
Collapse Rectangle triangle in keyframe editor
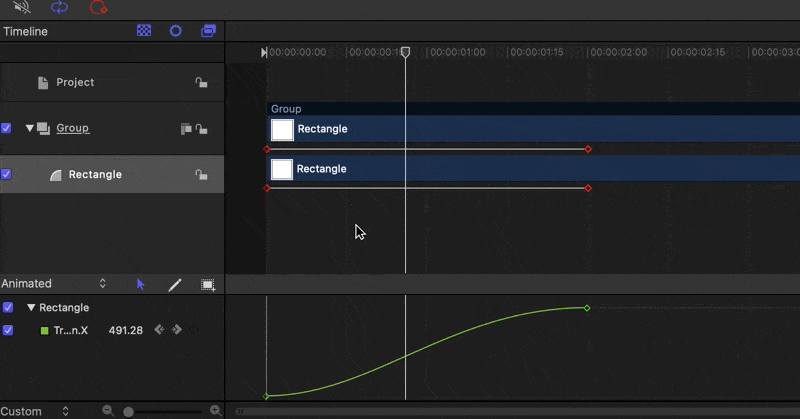click(x=31, y=308)
